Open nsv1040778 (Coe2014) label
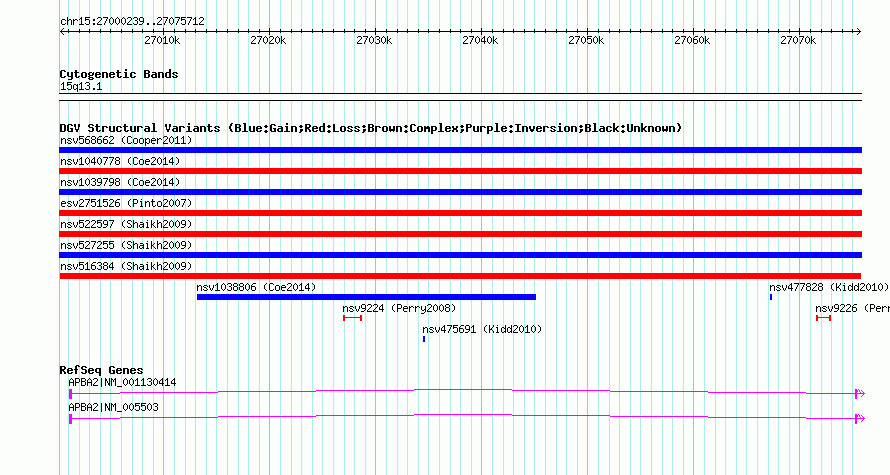 [x=120, y=161]
